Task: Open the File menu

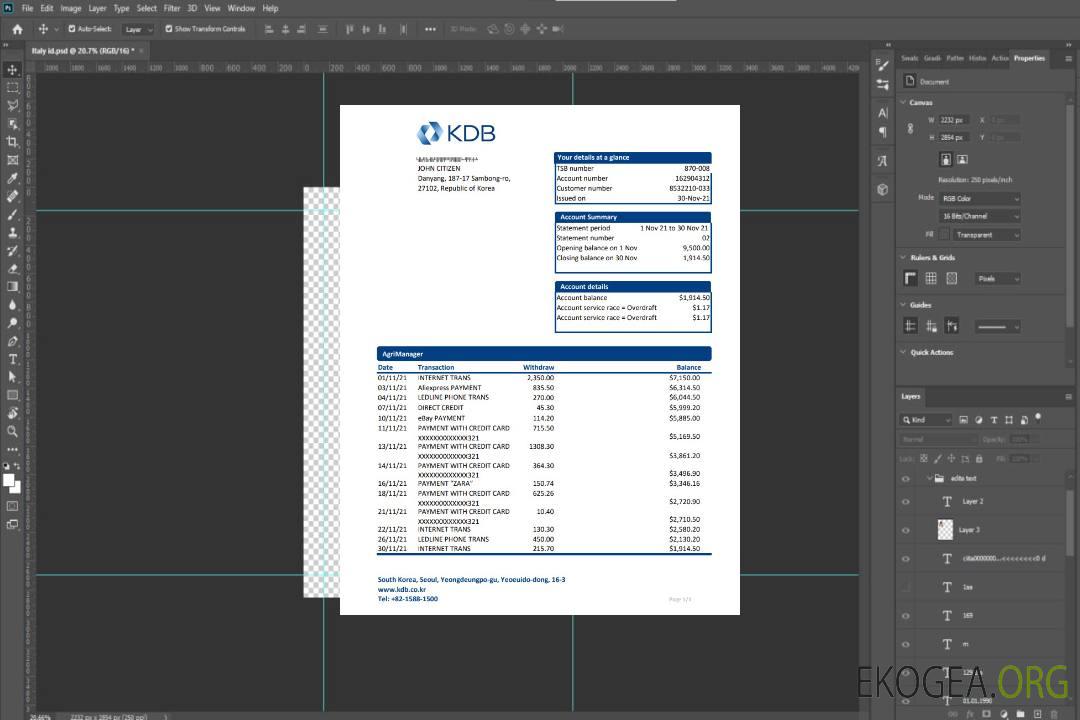Action: (x=27, y=8)
